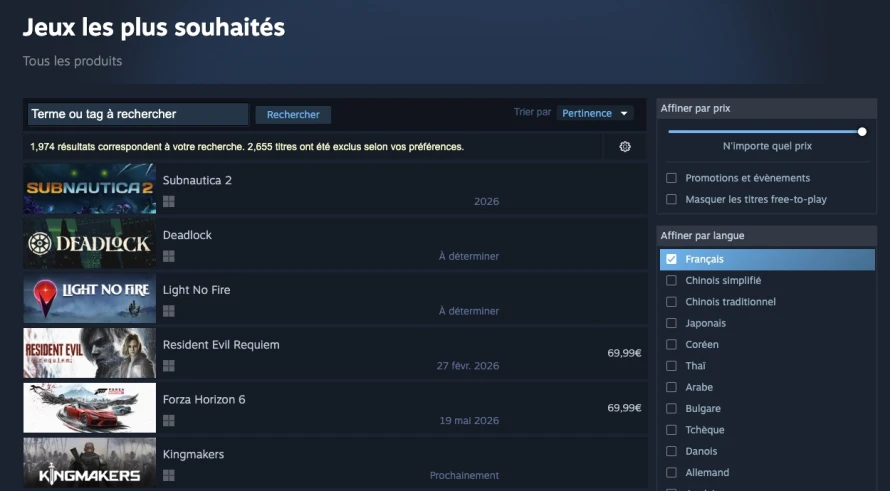This screenshot has height=491, width=890.
Task: Click Windows icon under Light No Fire
Action: 169,311
